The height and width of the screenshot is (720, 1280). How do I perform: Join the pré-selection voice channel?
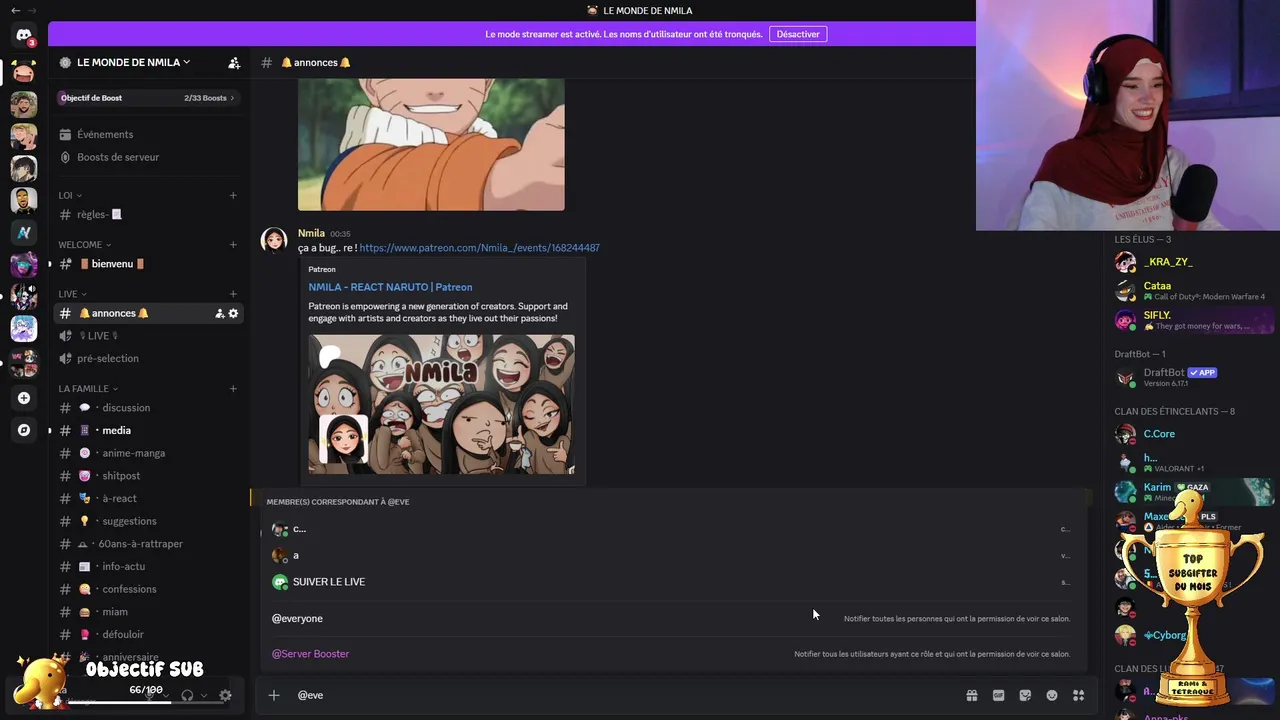[x=150, y=358]
